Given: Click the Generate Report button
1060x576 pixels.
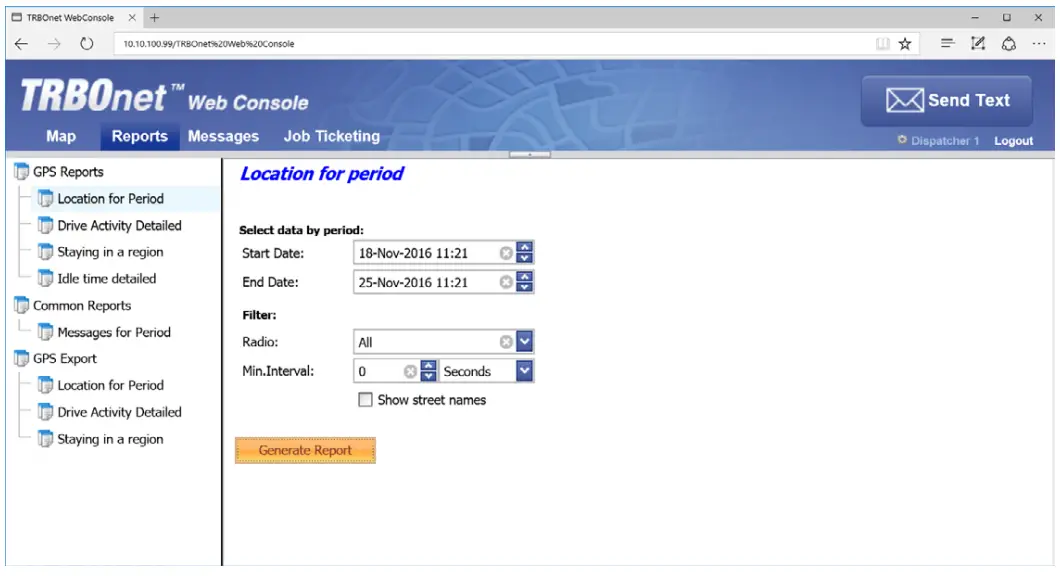Looking at the screenshot, I should pos(306,450).
